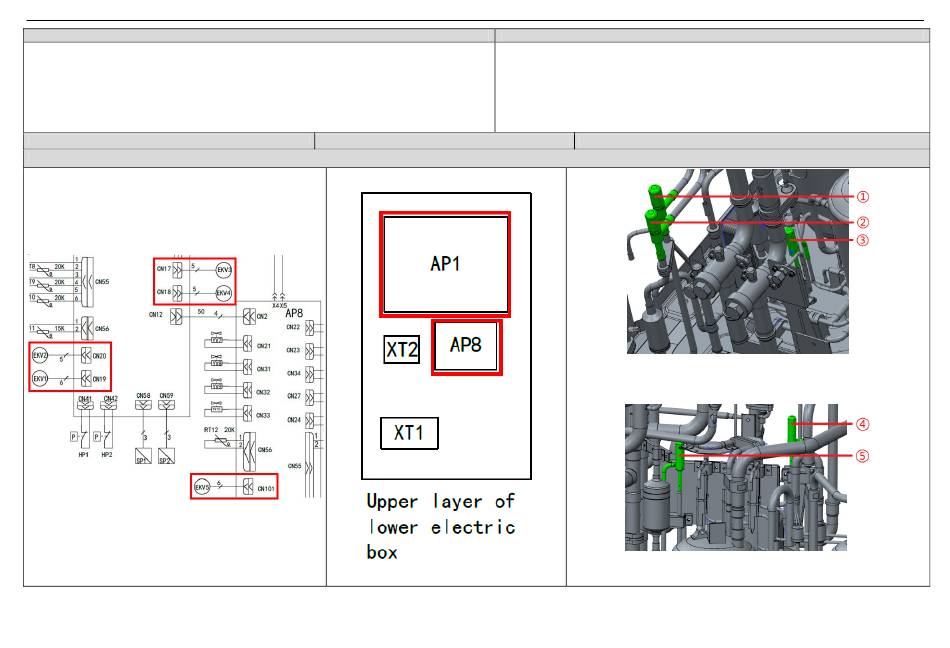Click the EKV1 valve circle symbol
This screenshot has width=950, height=648.
40,379
